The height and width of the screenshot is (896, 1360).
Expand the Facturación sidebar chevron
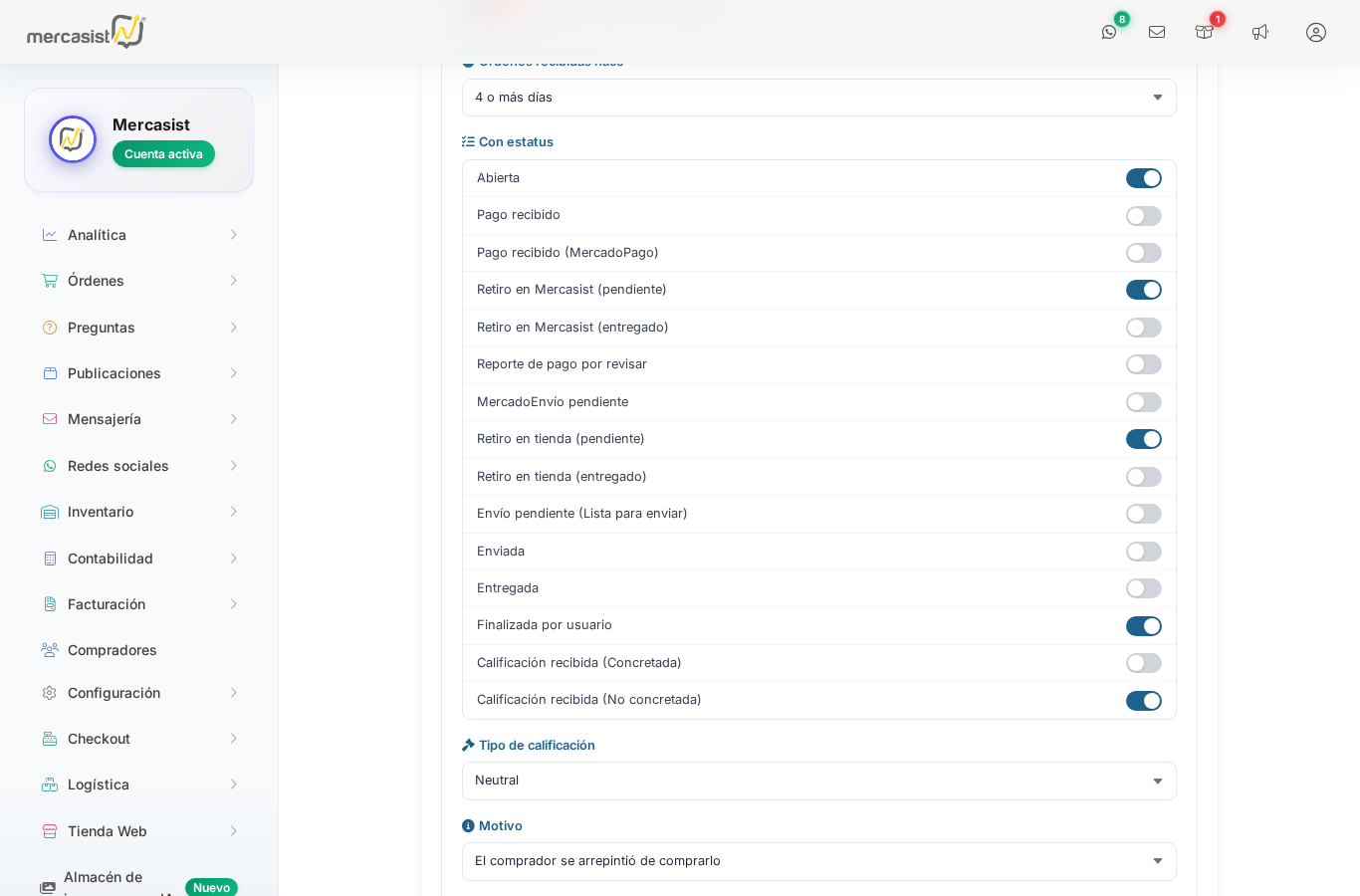(x=234, y=604)
